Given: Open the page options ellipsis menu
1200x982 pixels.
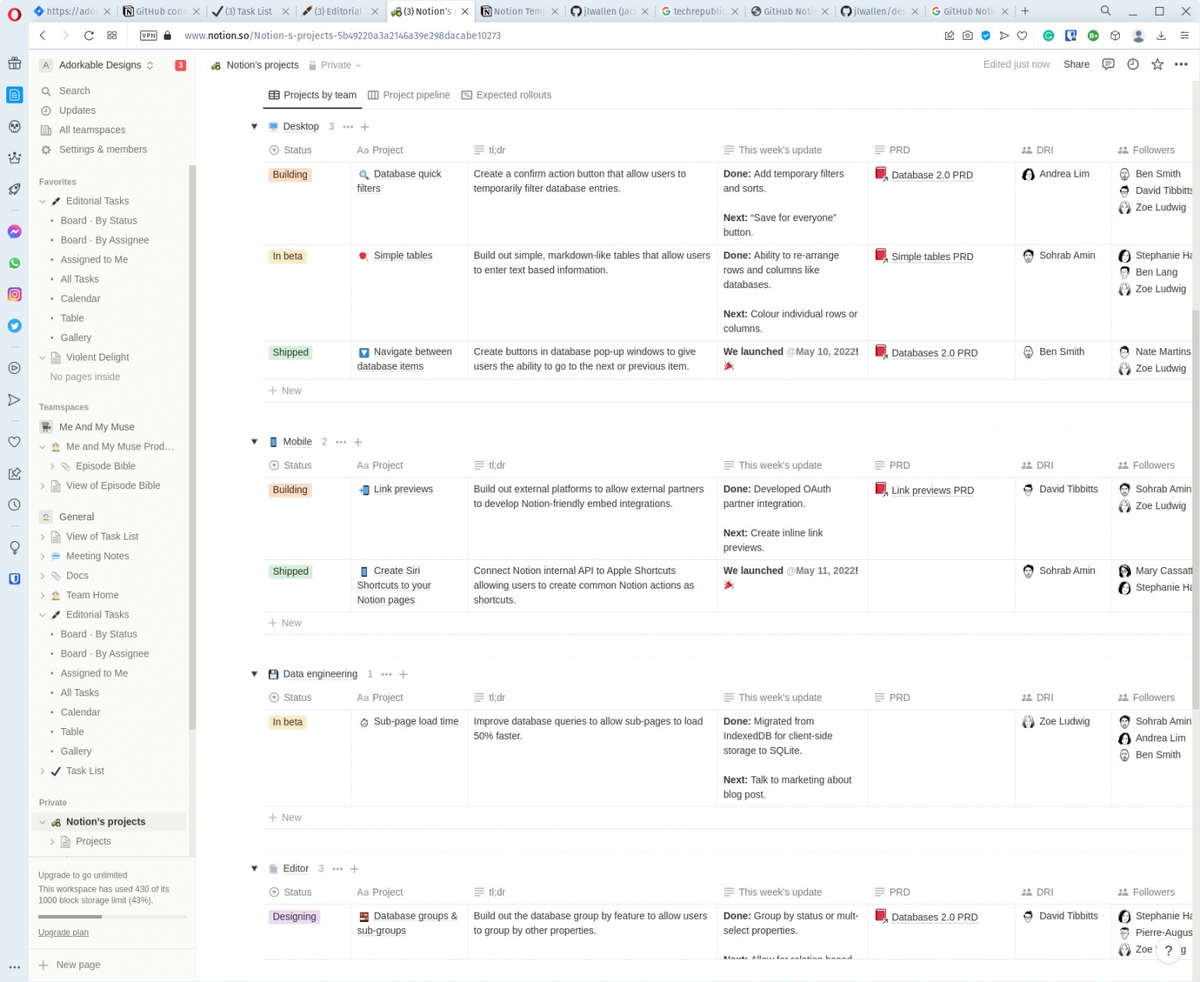Looking at the screenshot, I should (x=1181, y=64).
